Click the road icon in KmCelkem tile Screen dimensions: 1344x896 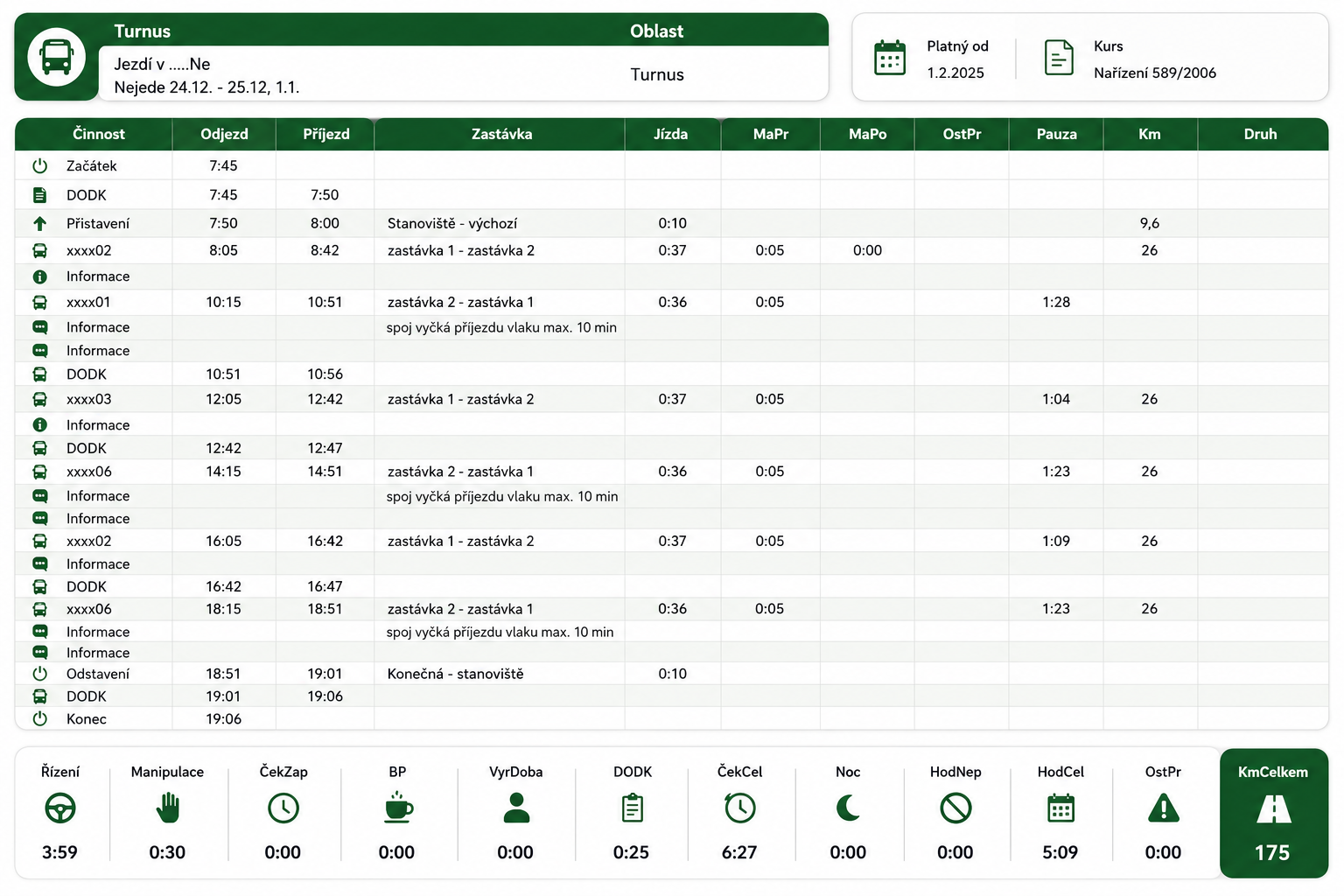point(1273,808)
